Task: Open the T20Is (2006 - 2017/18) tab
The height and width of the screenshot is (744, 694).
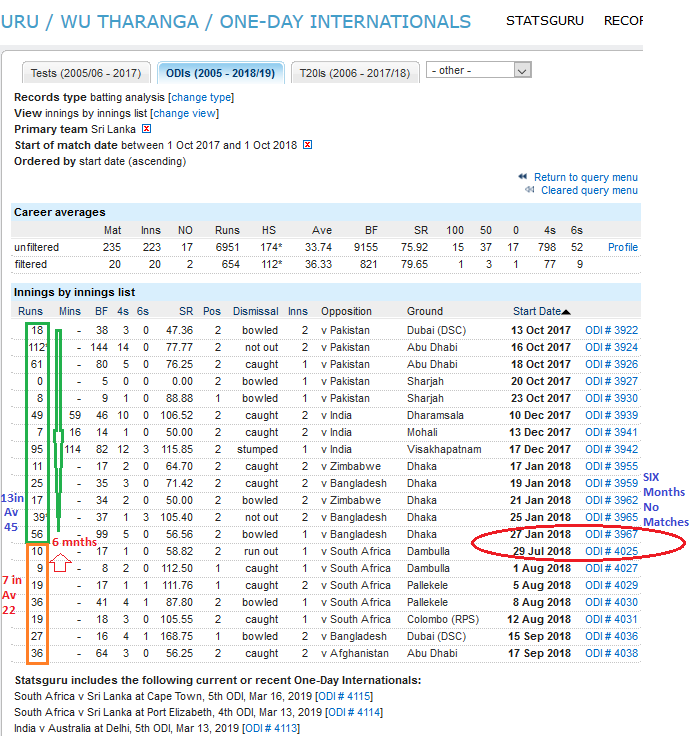Action: click(x=355, y=73)
